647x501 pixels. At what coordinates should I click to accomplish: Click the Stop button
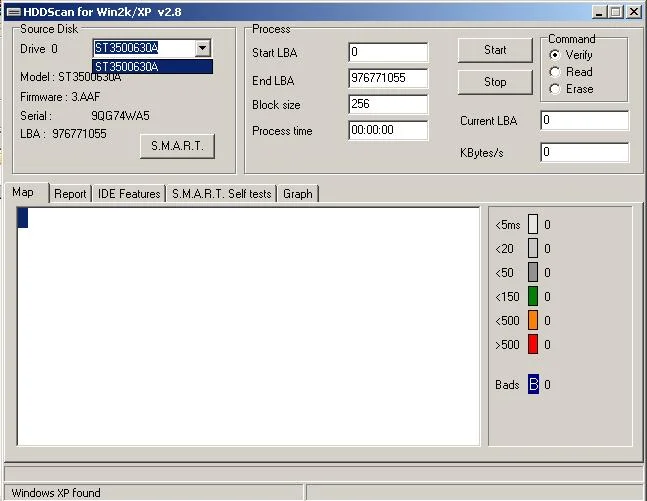click(495, 82)
